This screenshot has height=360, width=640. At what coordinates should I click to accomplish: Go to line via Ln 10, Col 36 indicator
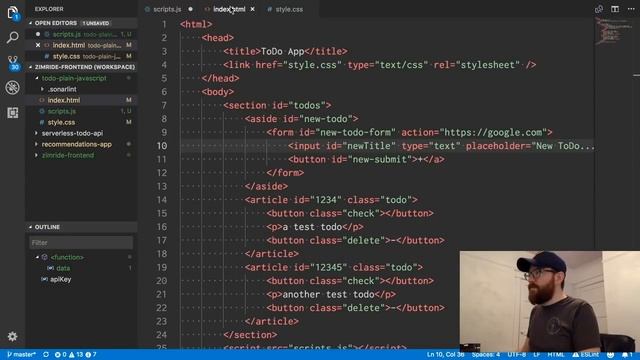(445, 354)
